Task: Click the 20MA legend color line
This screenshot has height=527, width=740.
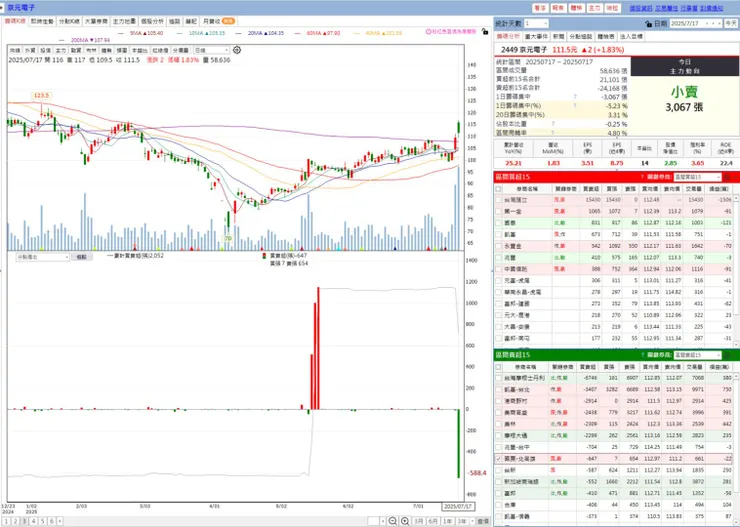Action: (240, 33)
